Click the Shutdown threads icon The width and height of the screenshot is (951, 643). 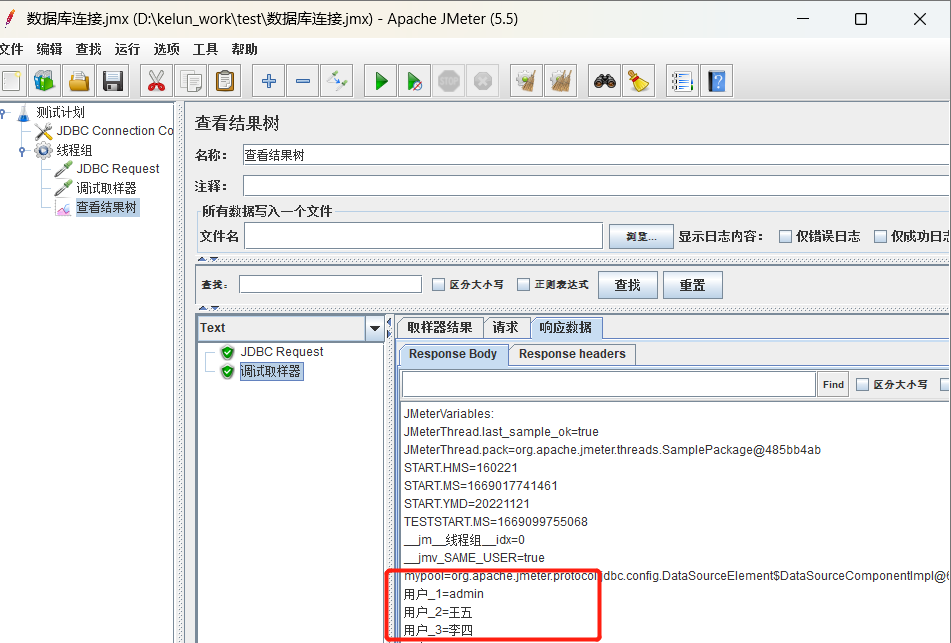coord(483,81)
